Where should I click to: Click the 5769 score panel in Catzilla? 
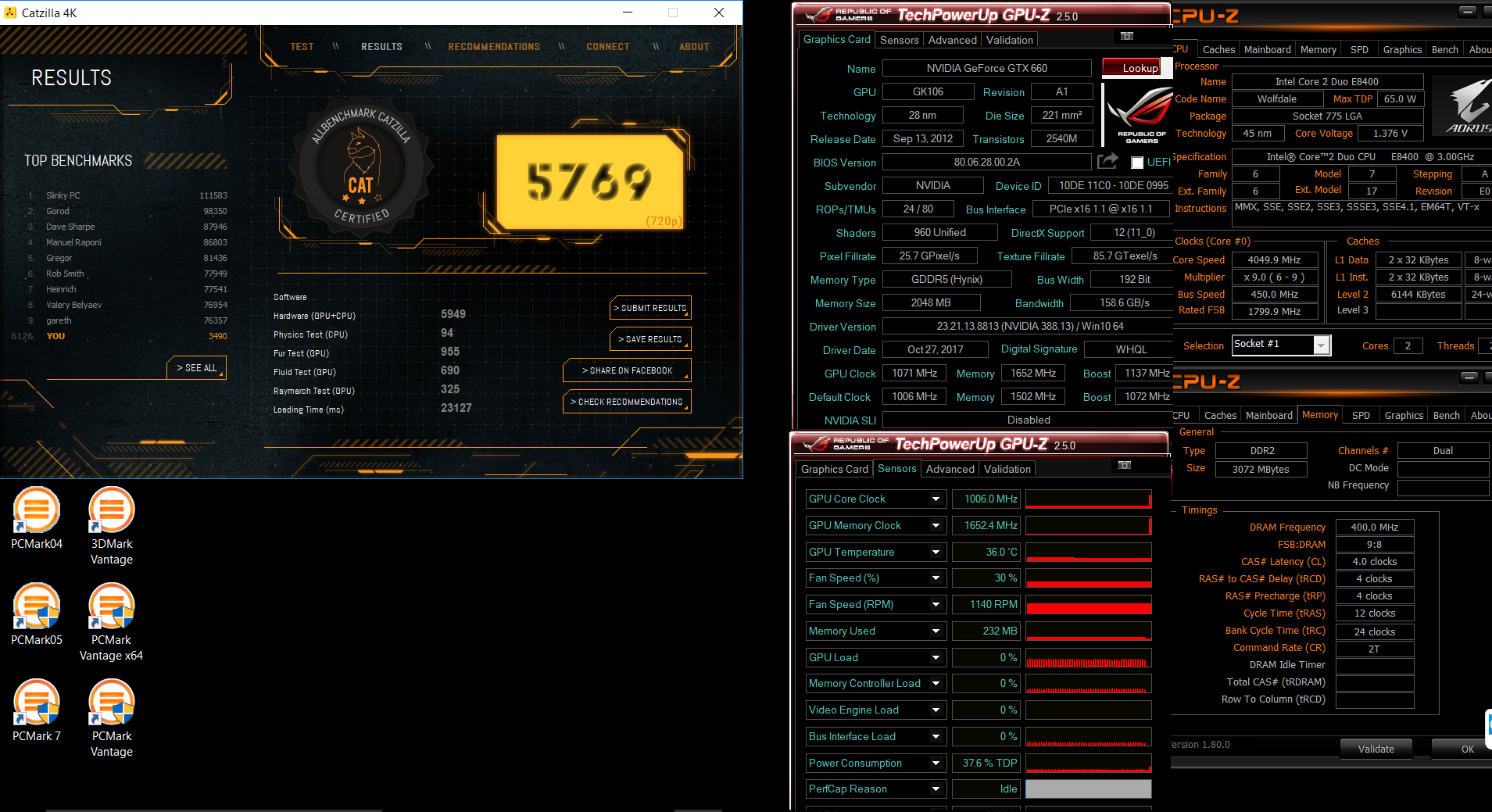click(x=590, y=181)
